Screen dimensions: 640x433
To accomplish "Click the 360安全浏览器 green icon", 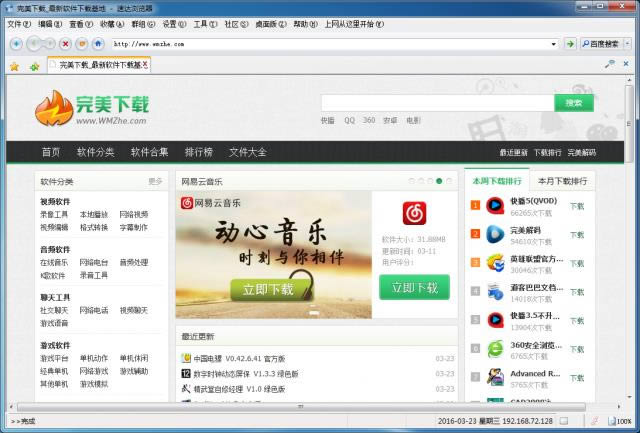I will point(495,349).
